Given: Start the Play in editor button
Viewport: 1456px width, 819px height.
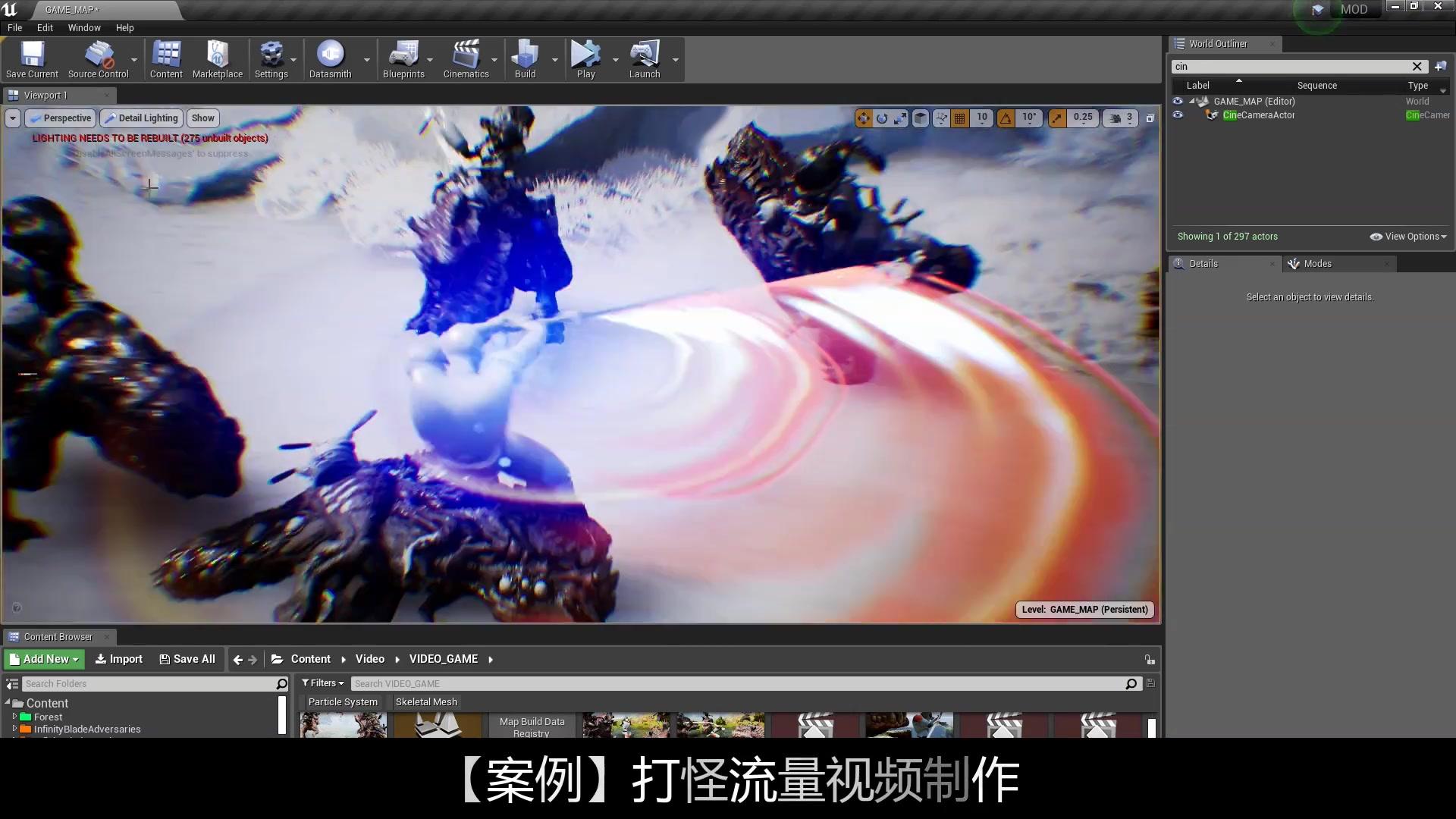Looking at the screenshot, I should pos(585,60).
